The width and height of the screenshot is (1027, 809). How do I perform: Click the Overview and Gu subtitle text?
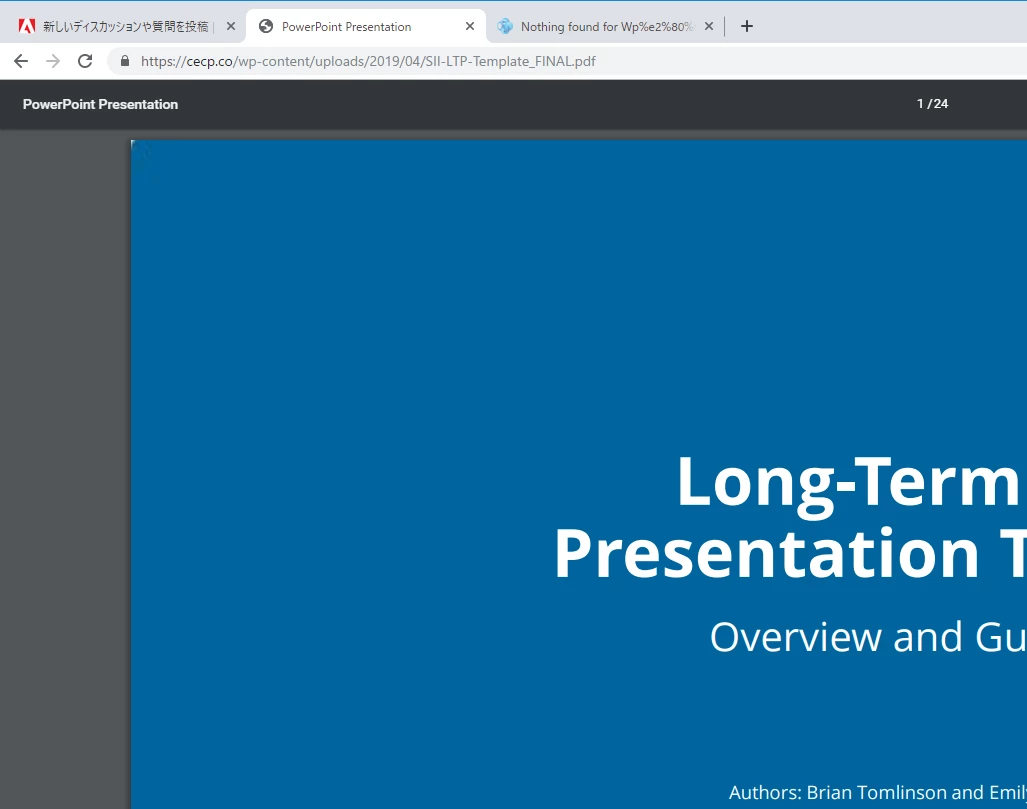pos(868,637)
